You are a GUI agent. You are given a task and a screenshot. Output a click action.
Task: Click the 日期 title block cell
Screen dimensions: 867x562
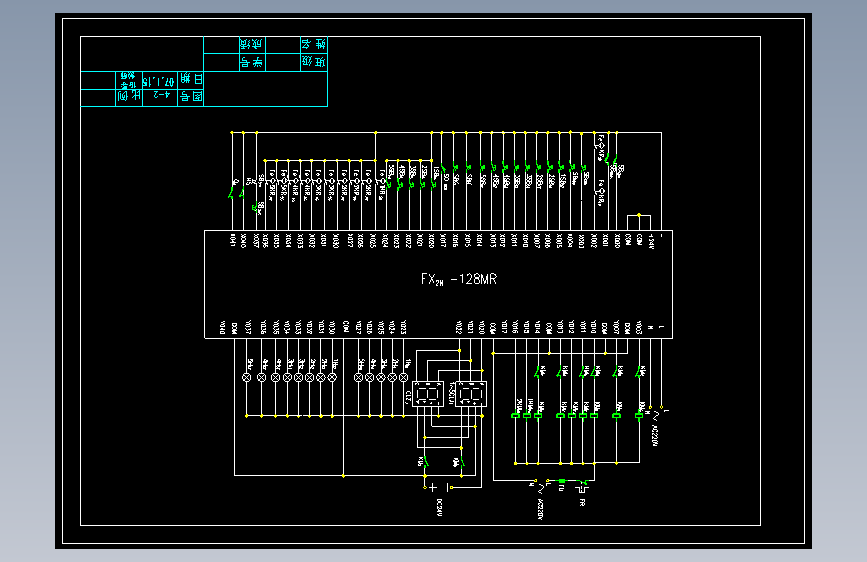(191, 80)
